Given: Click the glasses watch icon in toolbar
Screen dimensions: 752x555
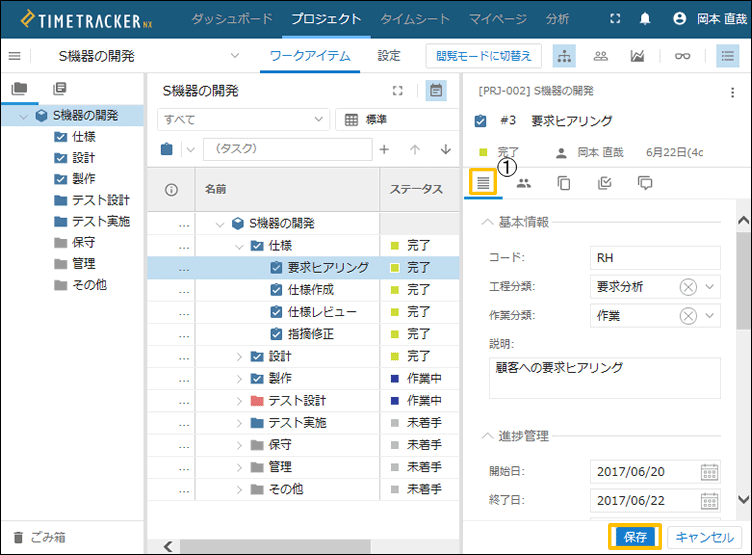Looking at the screenshot, I should click(x=682, y=56).
